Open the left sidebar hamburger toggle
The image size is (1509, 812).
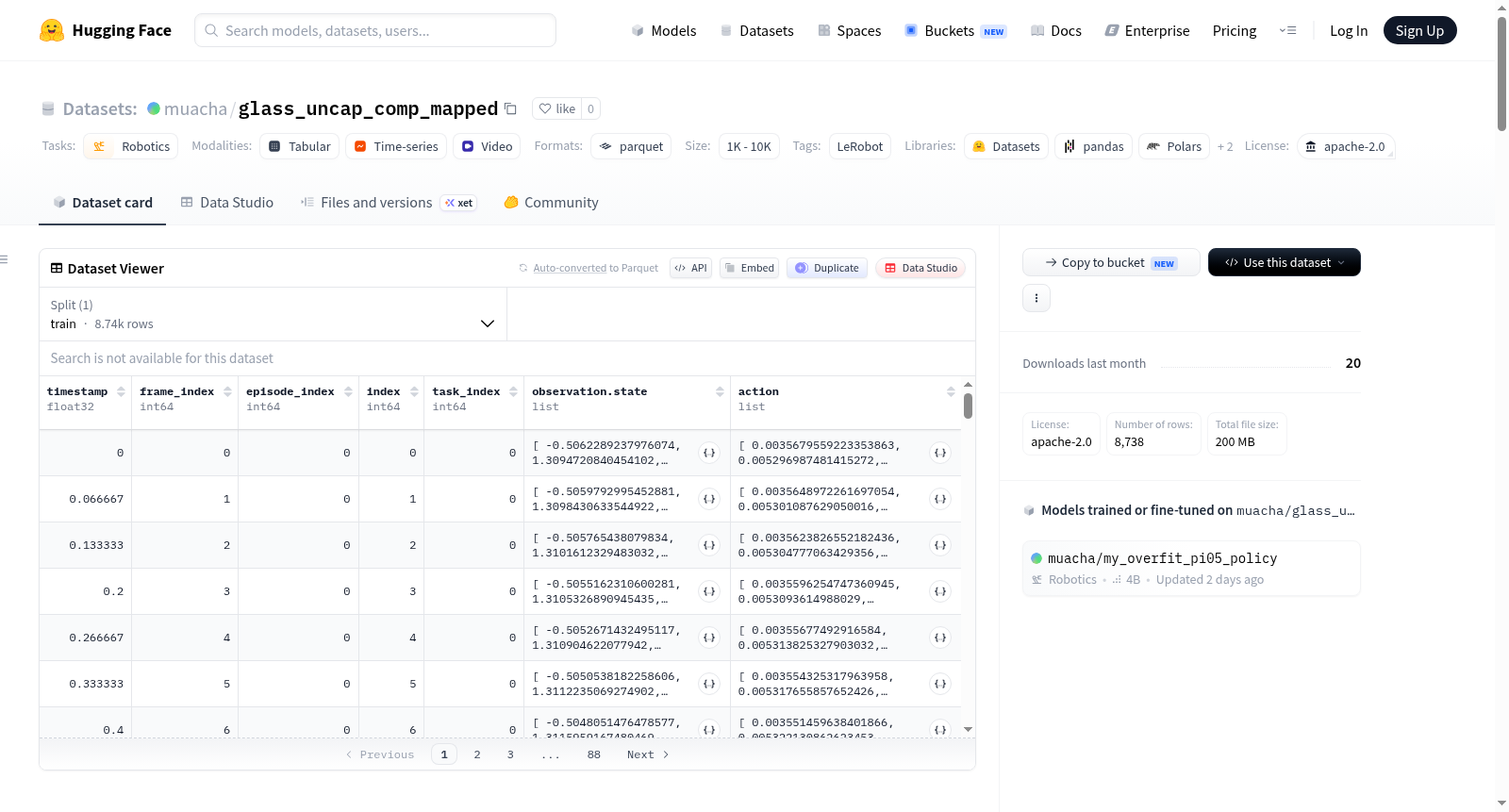pyautogui.click(x=4, y=259)
